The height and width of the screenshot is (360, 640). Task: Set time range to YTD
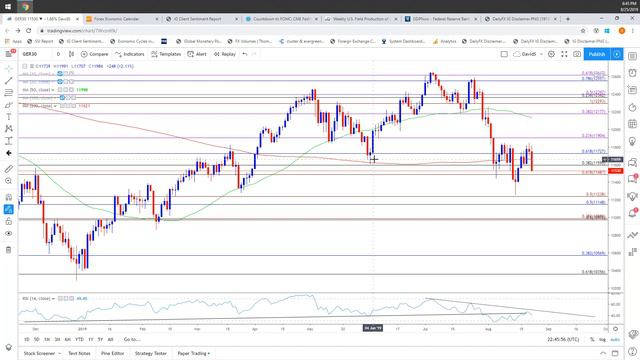pyautogui.click(x=79, y=339)
